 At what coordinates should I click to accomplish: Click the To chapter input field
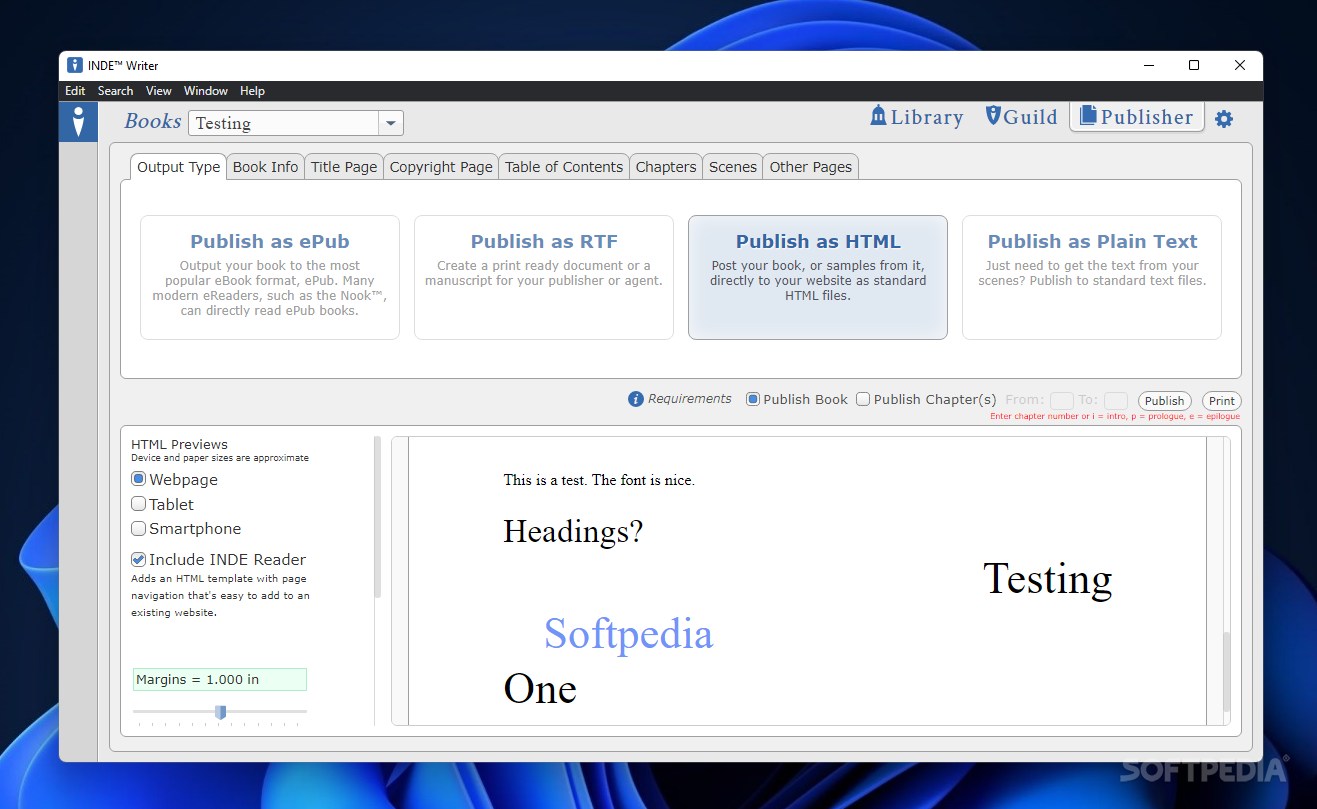pyautogui.click(x=1116, y=400)
